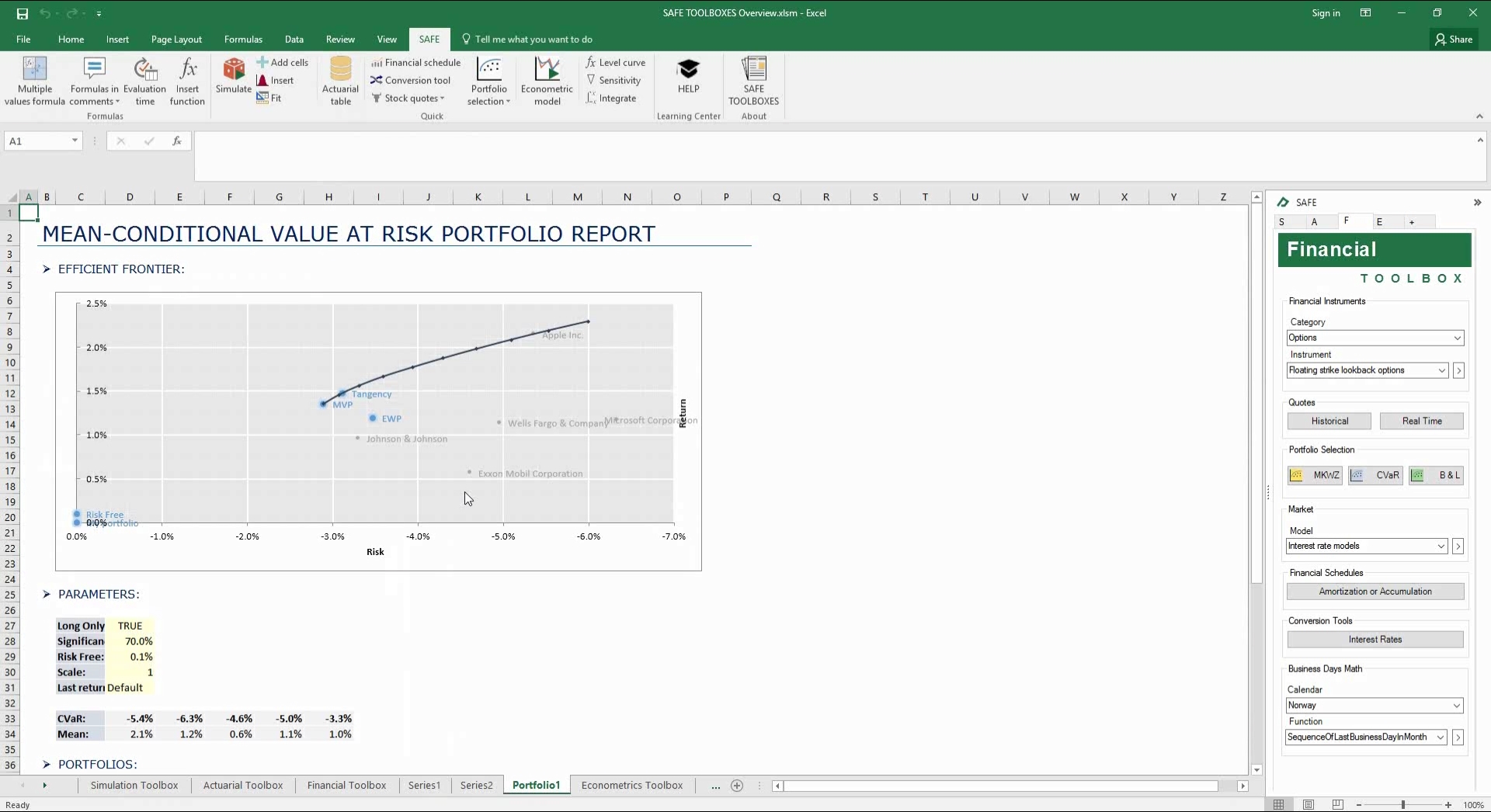Switch to the Data ribbon tab
Viewport: 1491px width, 812px height.
[x=294, y=39]
